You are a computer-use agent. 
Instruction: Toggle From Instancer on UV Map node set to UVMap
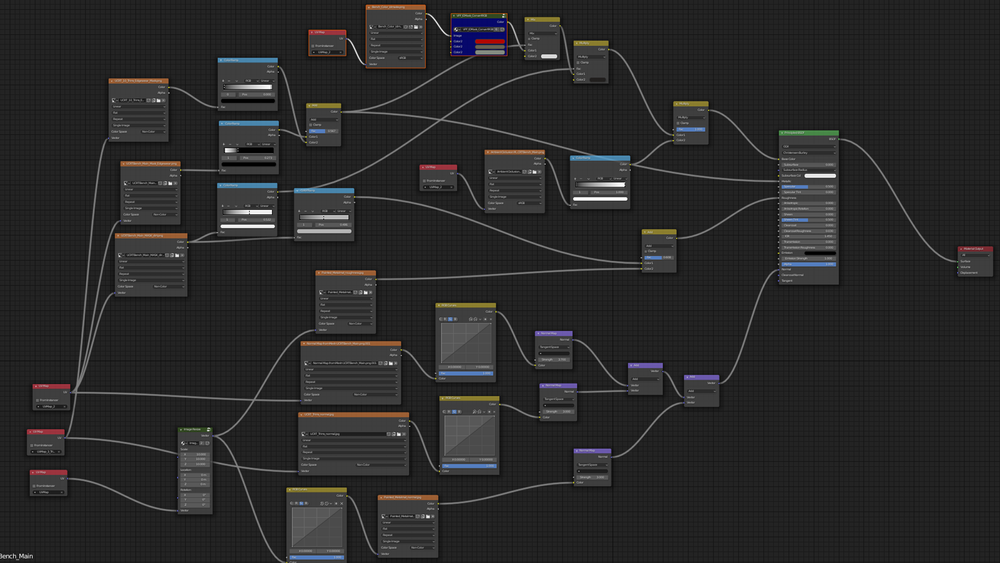(x=34, y=486)
